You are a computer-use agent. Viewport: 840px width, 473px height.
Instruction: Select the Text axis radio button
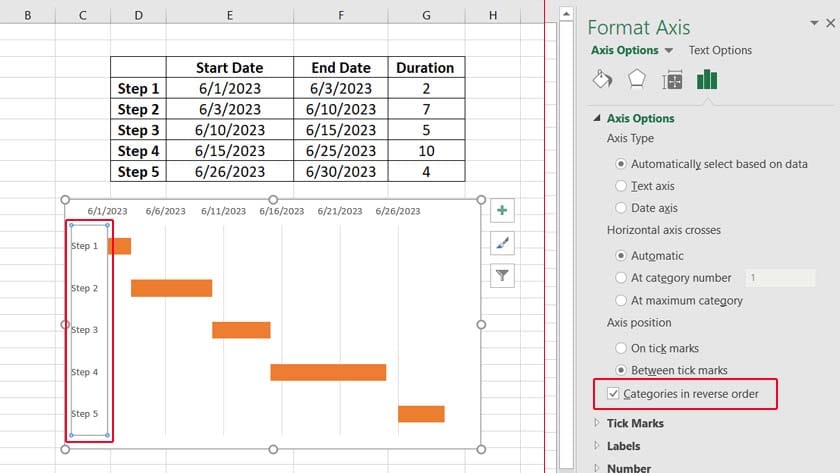(620, 186)
